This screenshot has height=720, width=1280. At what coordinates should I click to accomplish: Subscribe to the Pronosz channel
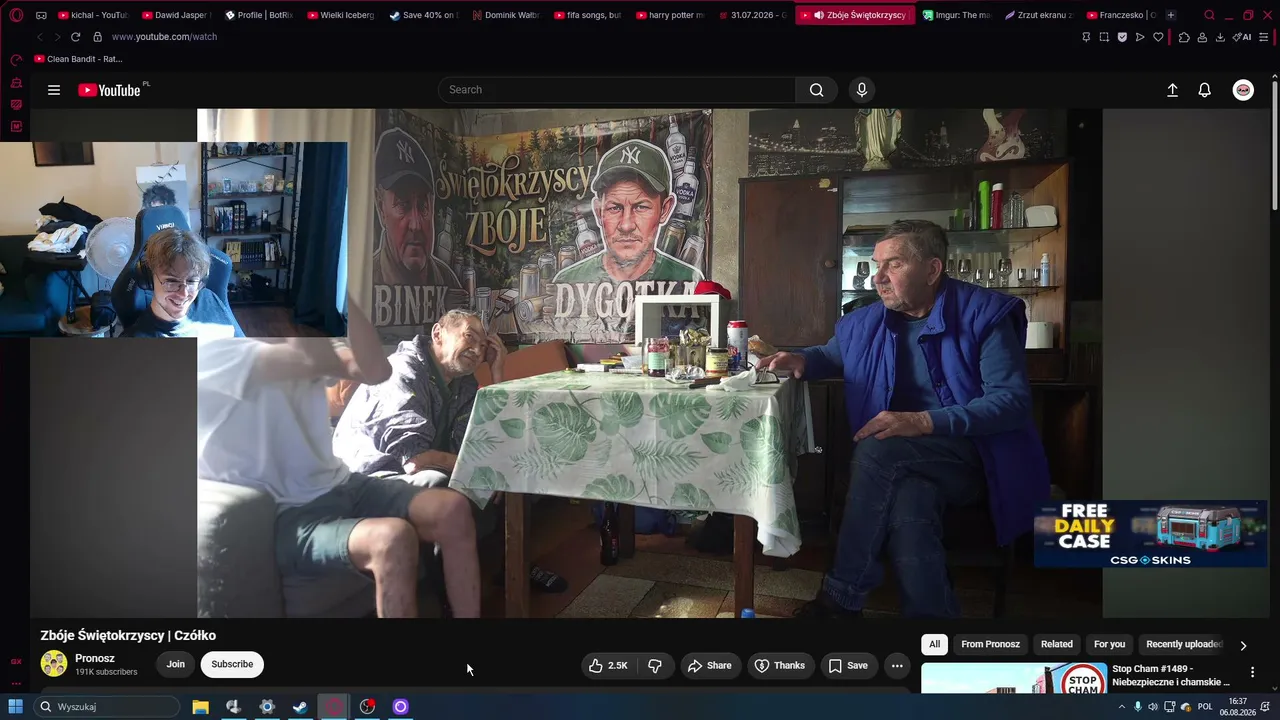coord(232,665)
